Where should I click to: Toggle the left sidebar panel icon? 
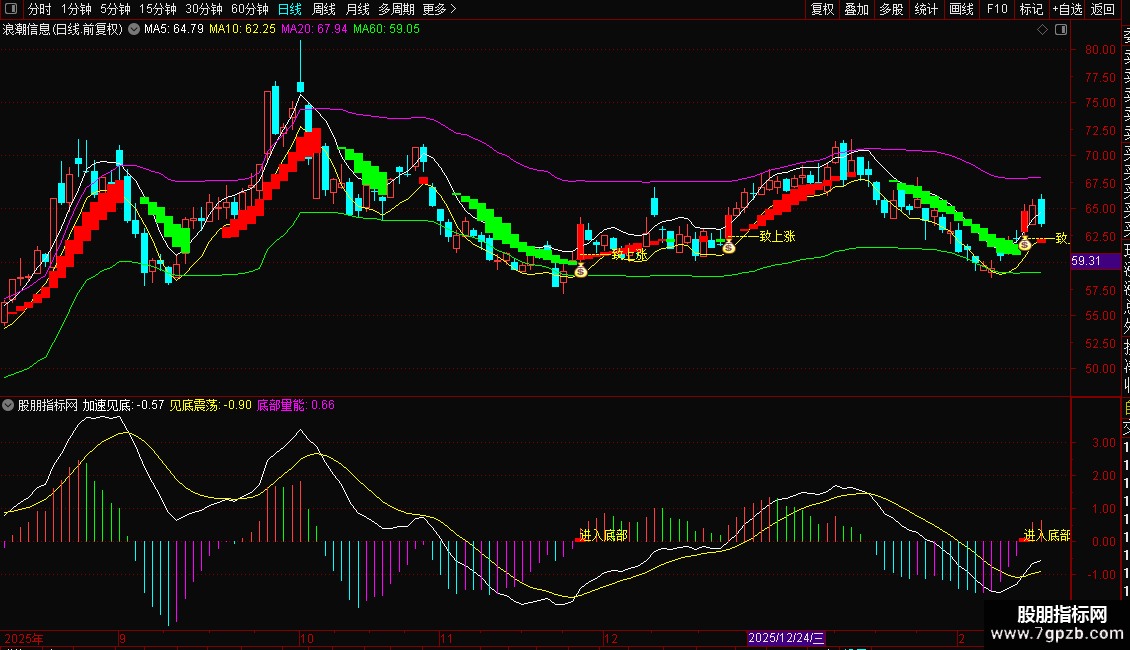tap(11, 9)
